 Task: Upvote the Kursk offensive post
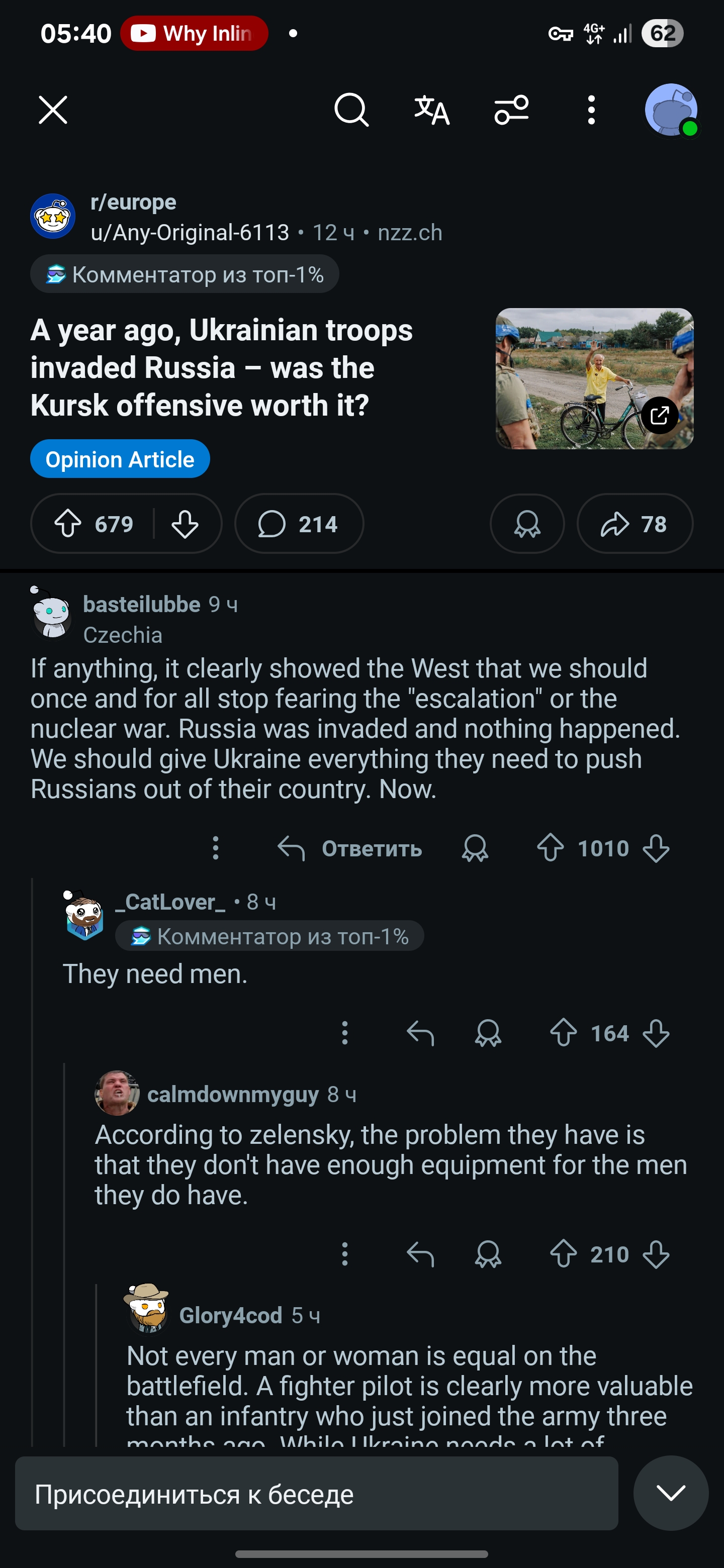(x=68, y=524)
